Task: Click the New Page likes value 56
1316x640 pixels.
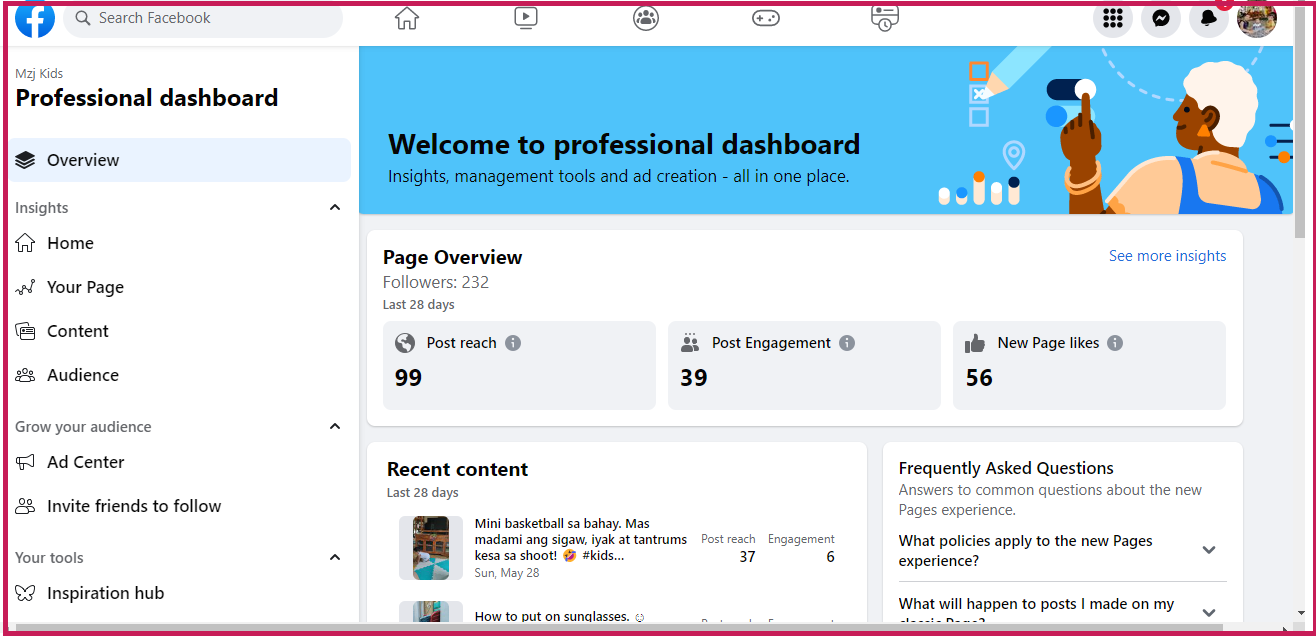Action: 979,378
